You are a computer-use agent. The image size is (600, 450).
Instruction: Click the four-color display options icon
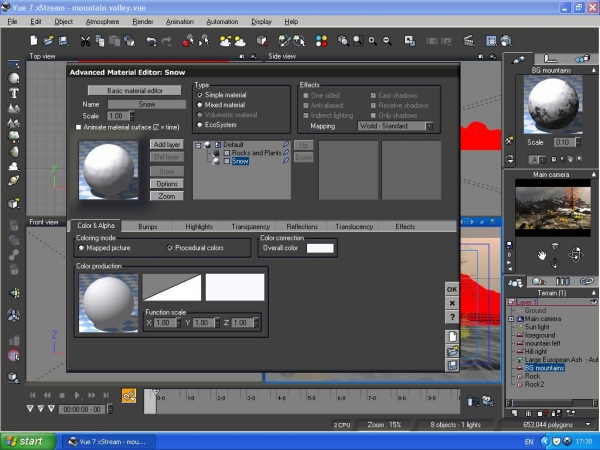click(x=321, y=41)
